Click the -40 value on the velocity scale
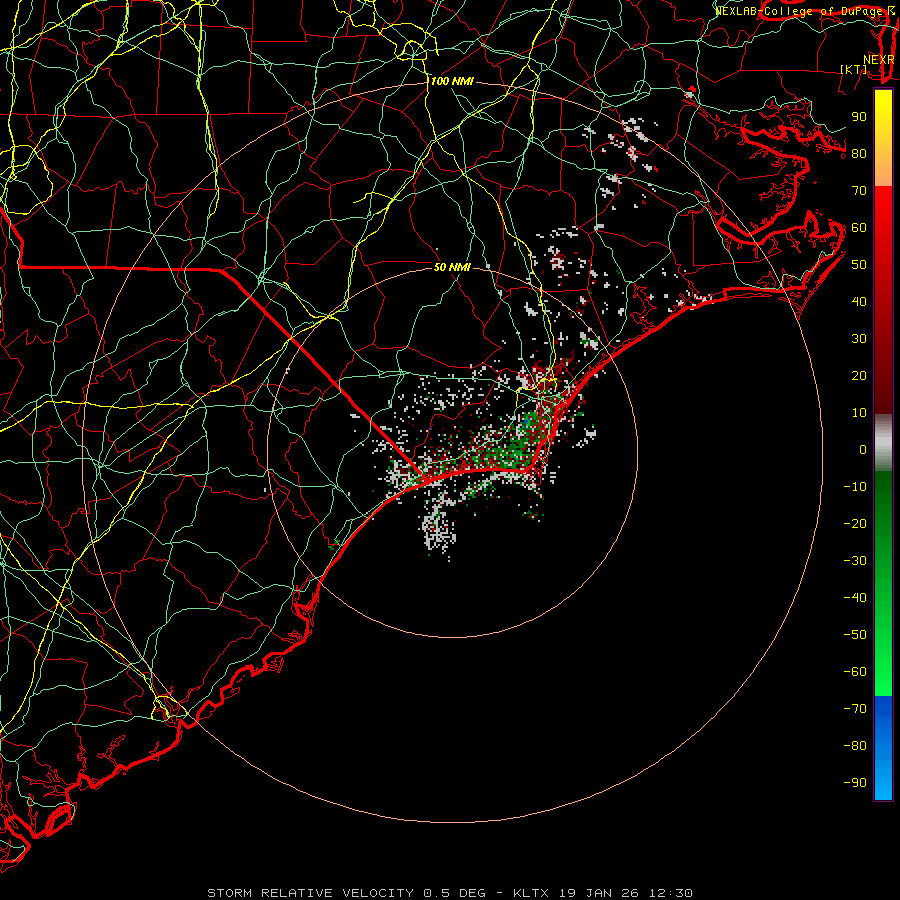 tap(855, 598)
